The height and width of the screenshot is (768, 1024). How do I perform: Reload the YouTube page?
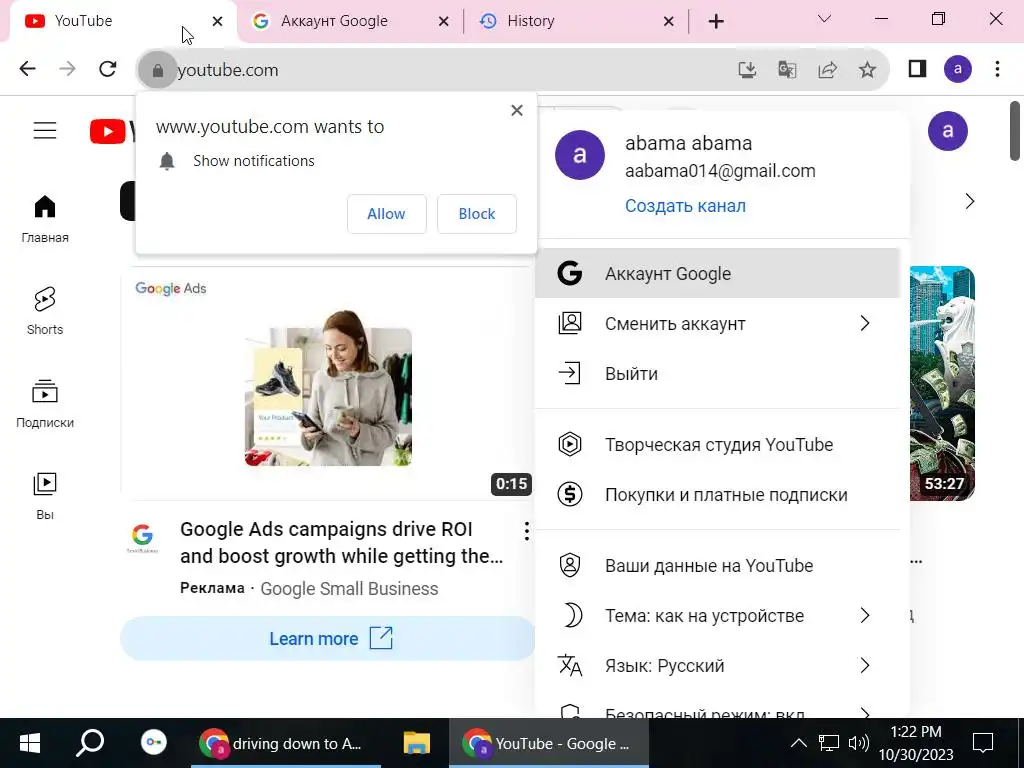pos(108,69)
